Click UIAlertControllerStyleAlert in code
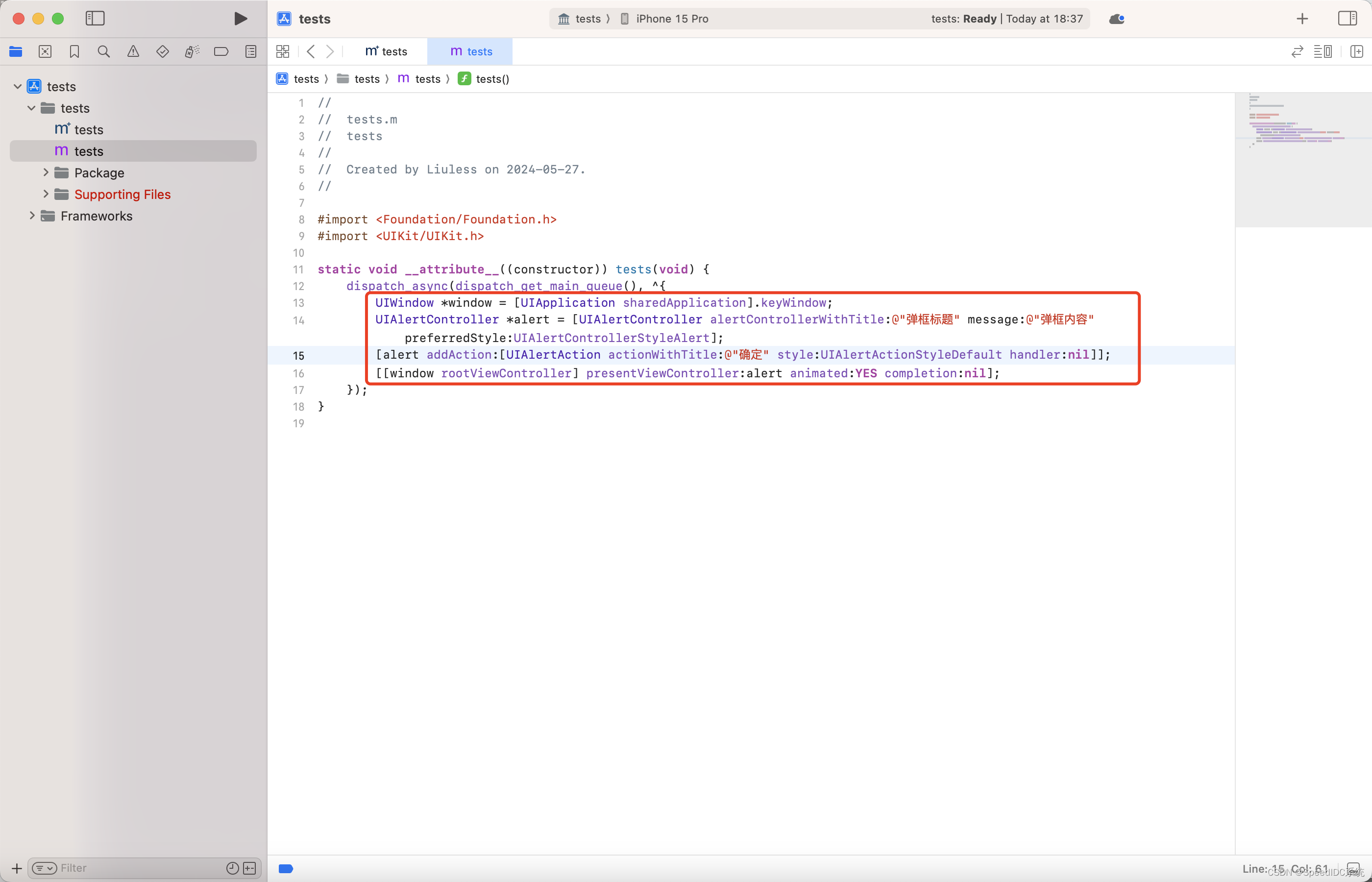1372x882 pixels. [x=612, y=338]
